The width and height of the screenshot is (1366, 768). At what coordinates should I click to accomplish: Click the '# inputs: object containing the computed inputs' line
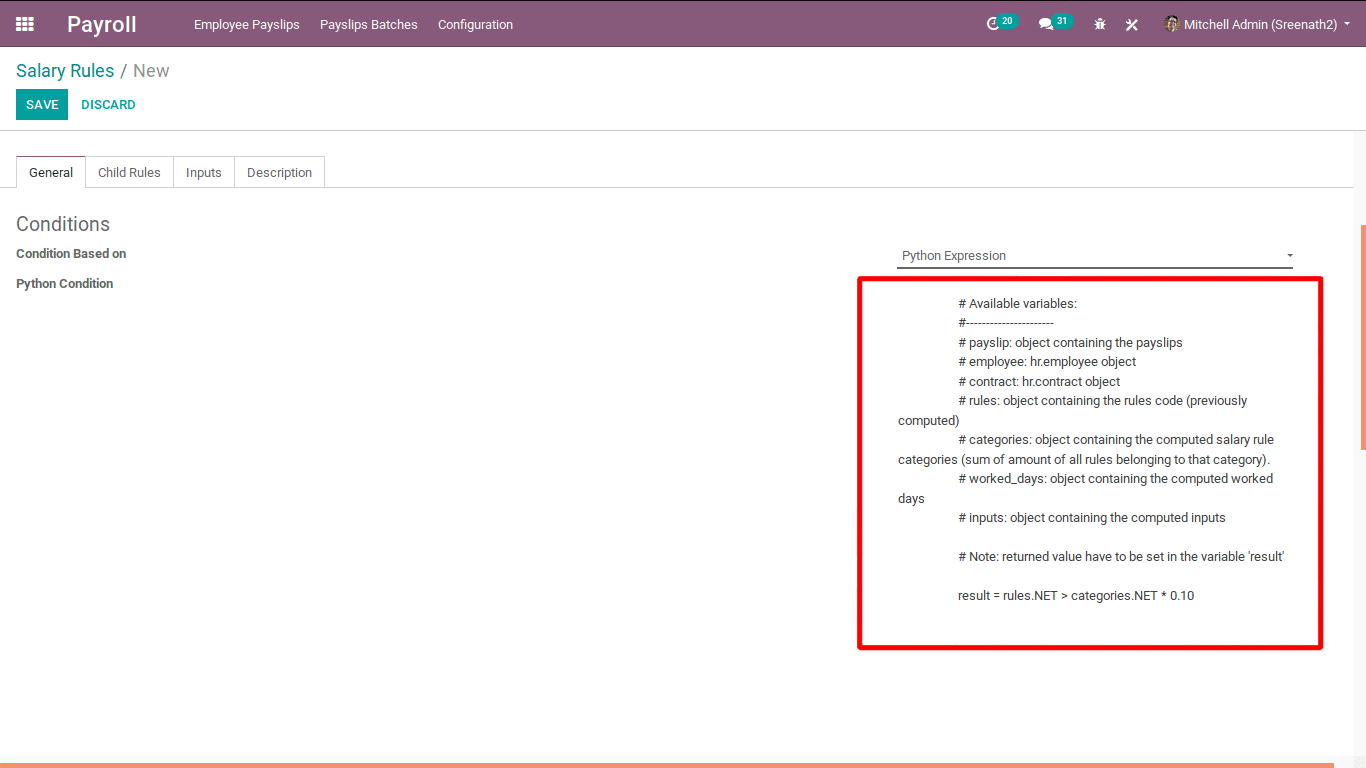click(1092, 518)
